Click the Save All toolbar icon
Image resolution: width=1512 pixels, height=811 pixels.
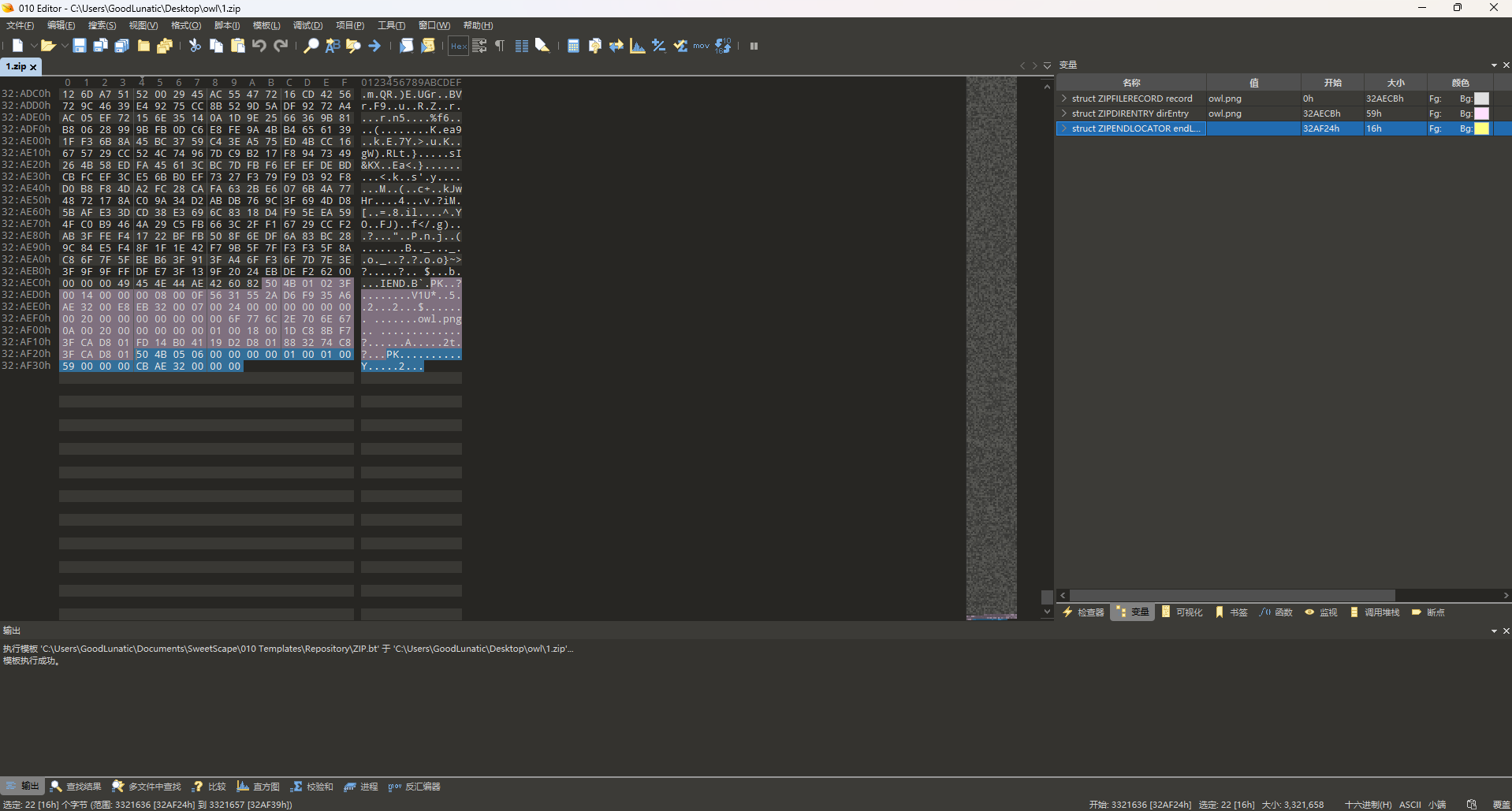tap(121, 46)
